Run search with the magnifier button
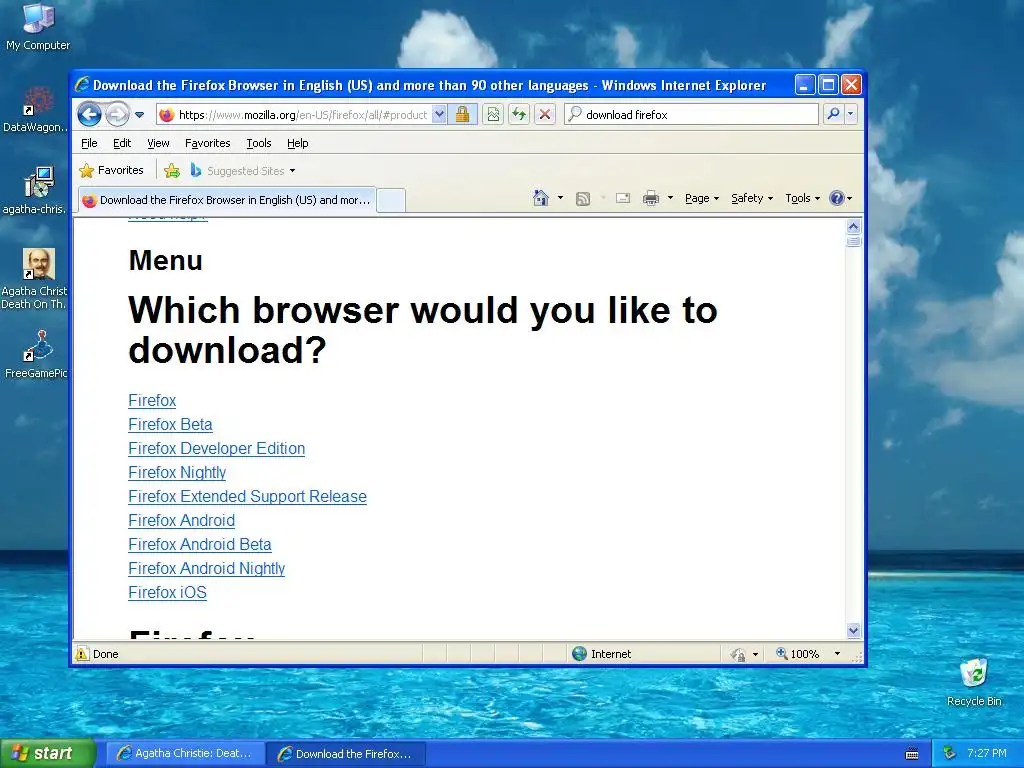The width and height of the screenshot is (1024, 768). coord(833,114)
